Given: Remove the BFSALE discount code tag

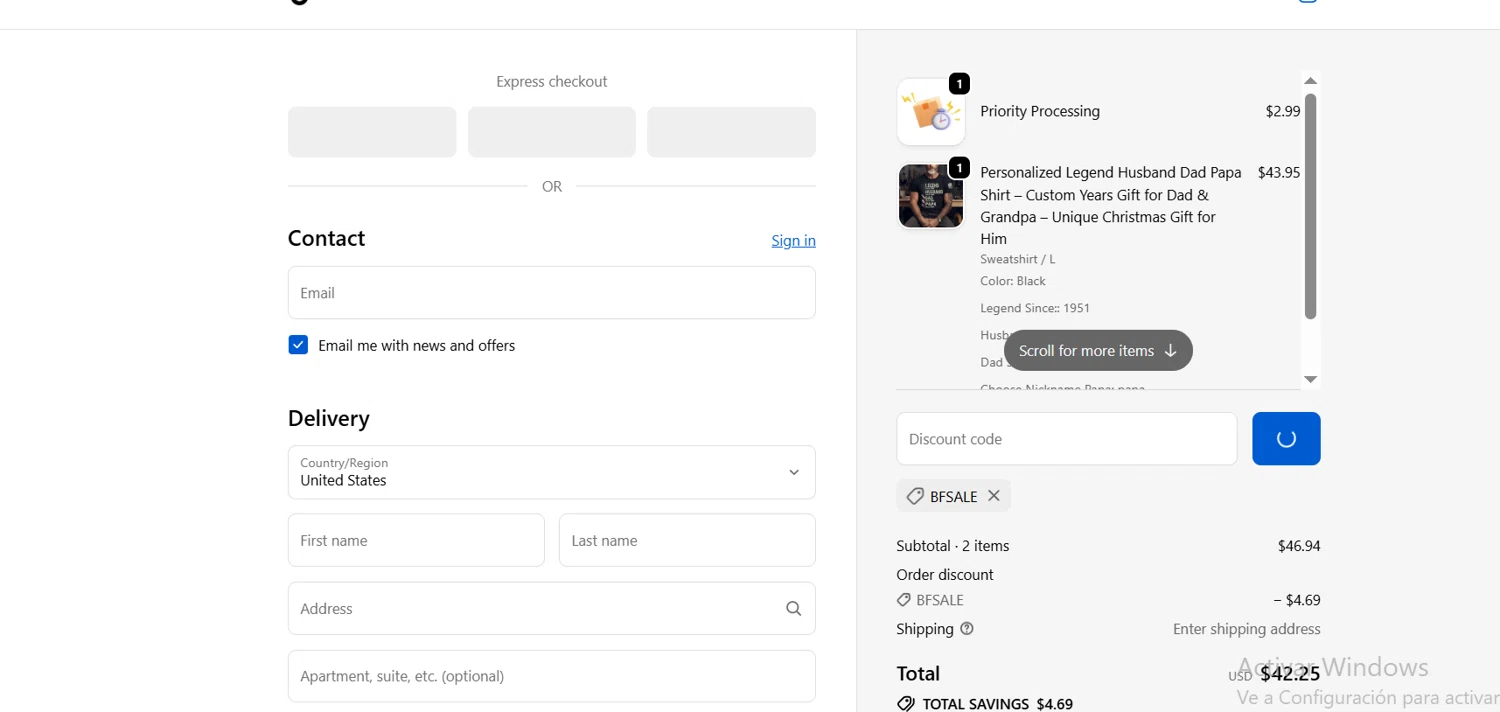Looking at the screenshot, I should [x=993, y=495].
